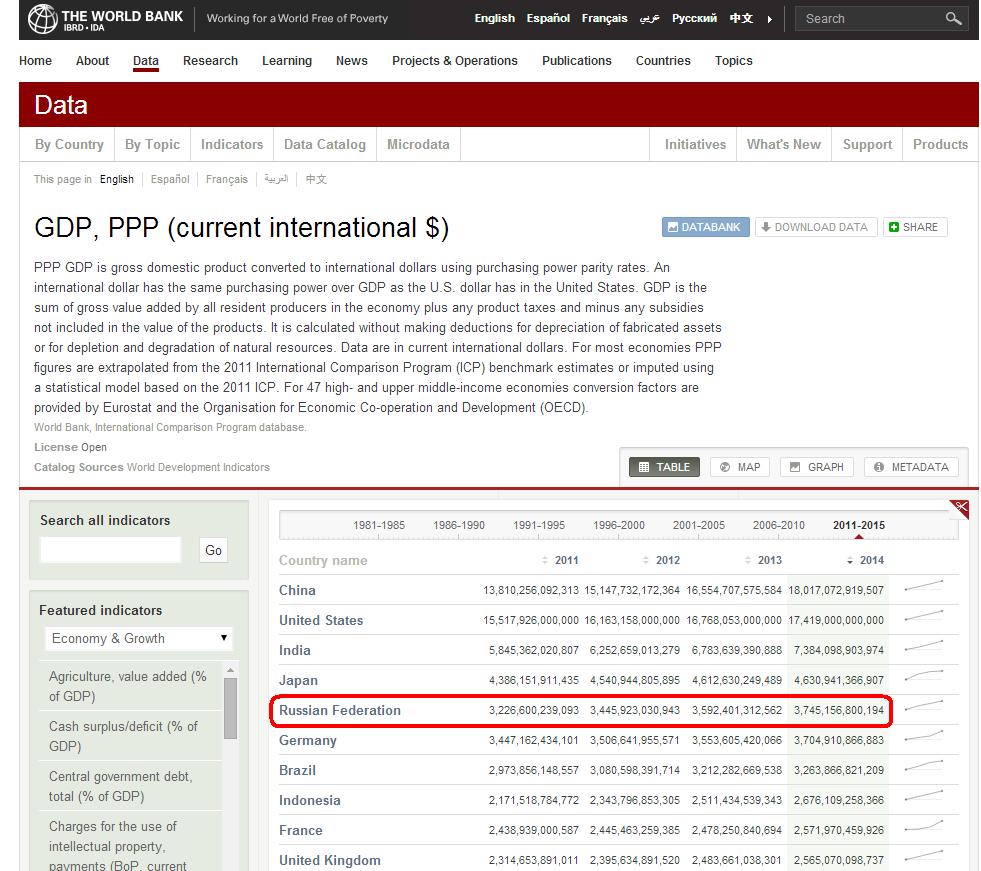The width and height of the screenshot is (981, 871).
Task: View Germany sparkline trend chart
Action: pyautogui.click(x=923, y=736)
